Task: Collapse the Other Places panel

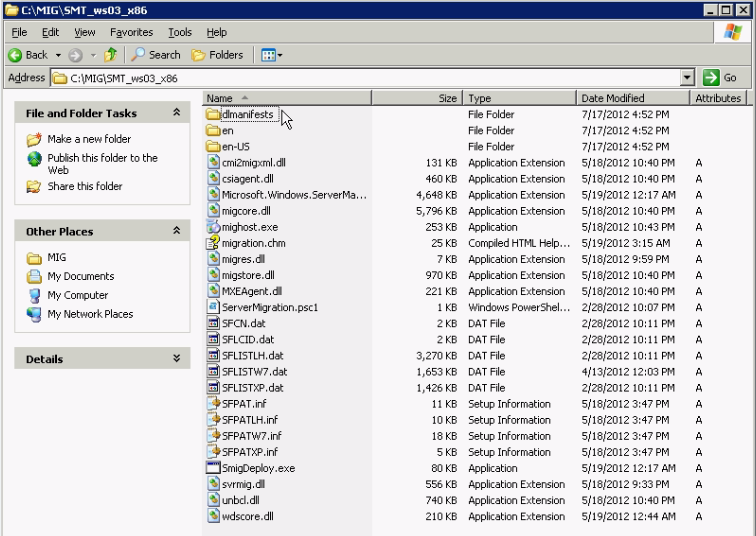Action: point(176,231)
